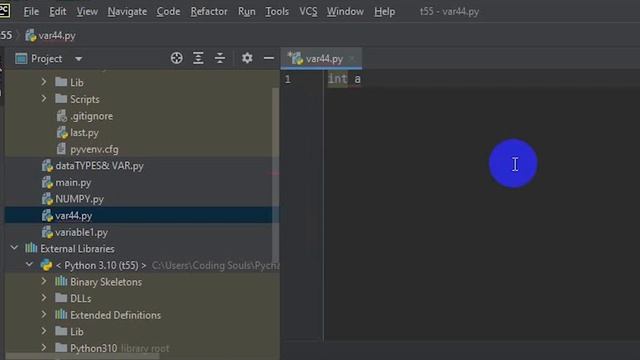Open the File menu

[31, 11]
